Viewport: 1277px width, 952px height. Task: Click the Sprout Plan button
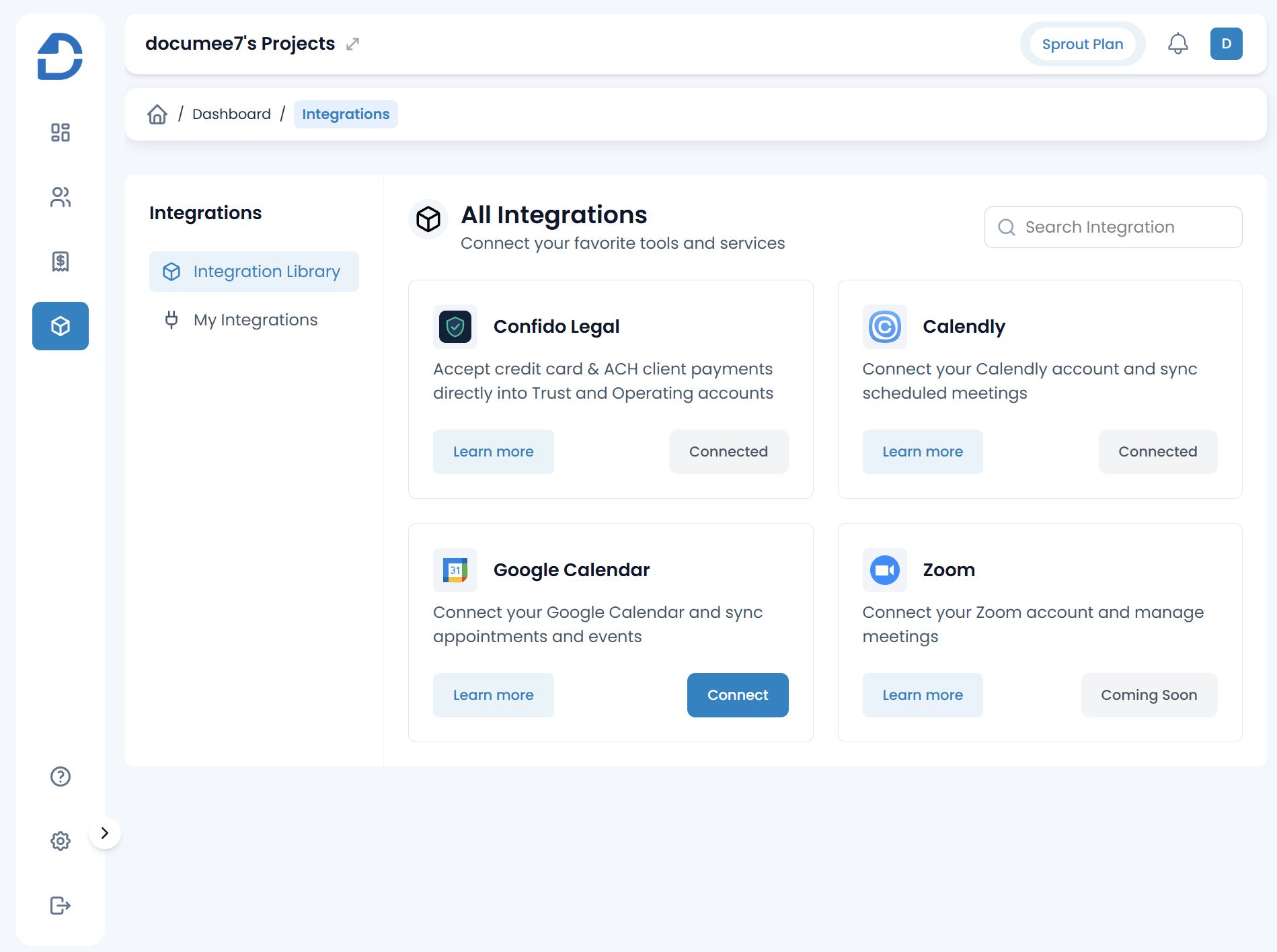[x=1083, y=44]
